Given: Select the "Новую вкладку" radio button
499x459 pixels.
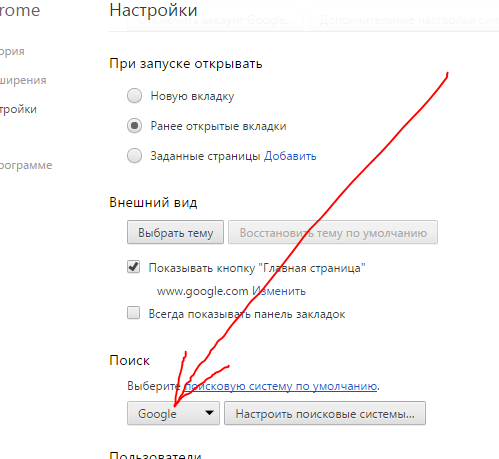Looking at the screenshot, I should (134, 96).
